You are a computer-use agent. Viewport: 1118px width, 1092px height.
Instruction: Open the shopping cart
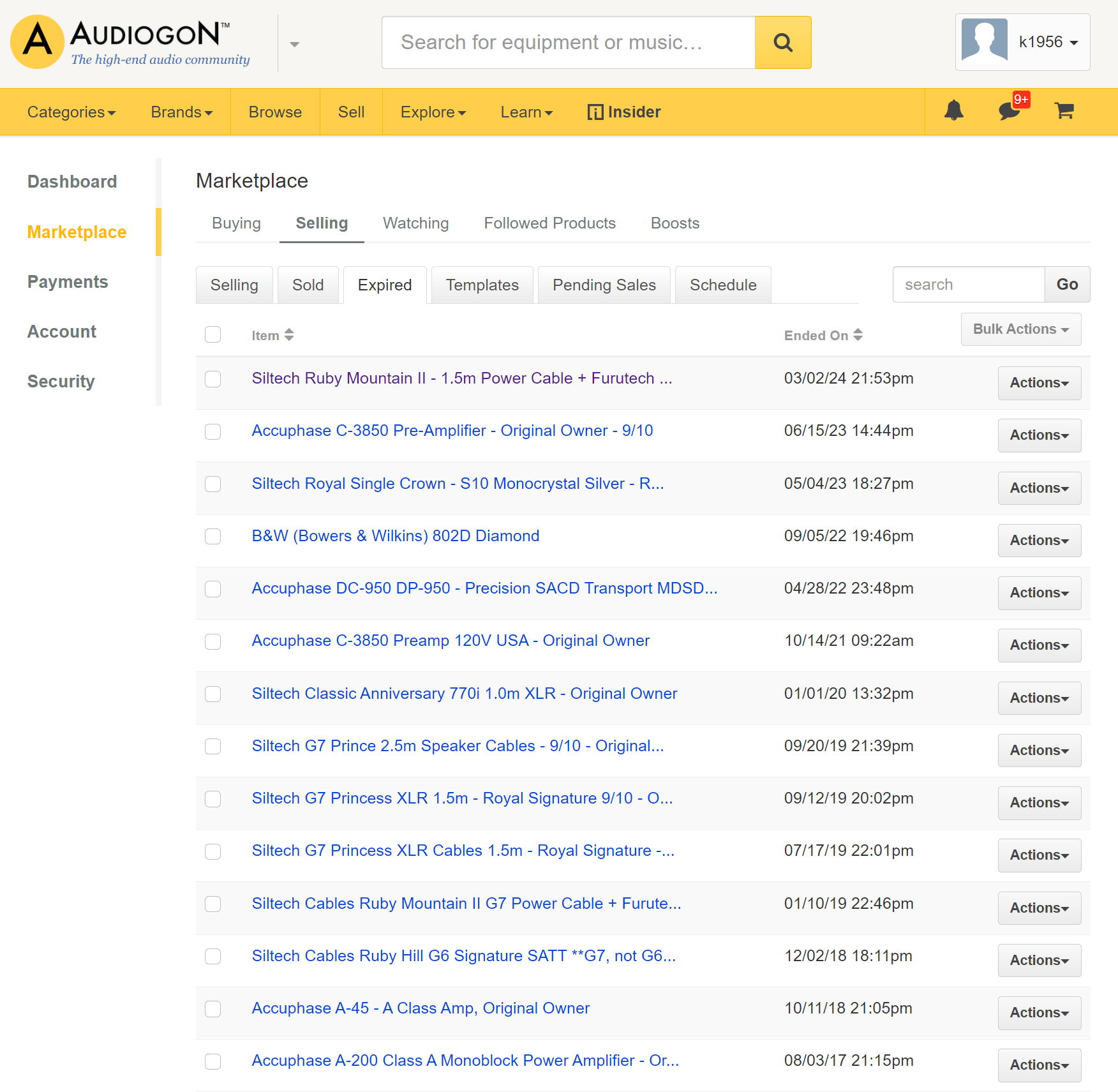pos(1064,111)
